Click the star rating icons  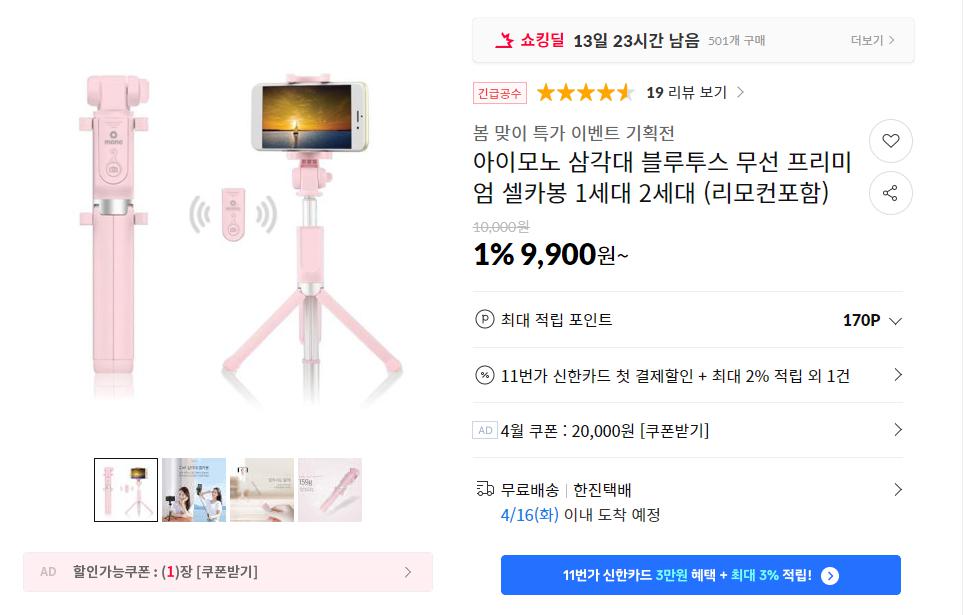(585, 93)
